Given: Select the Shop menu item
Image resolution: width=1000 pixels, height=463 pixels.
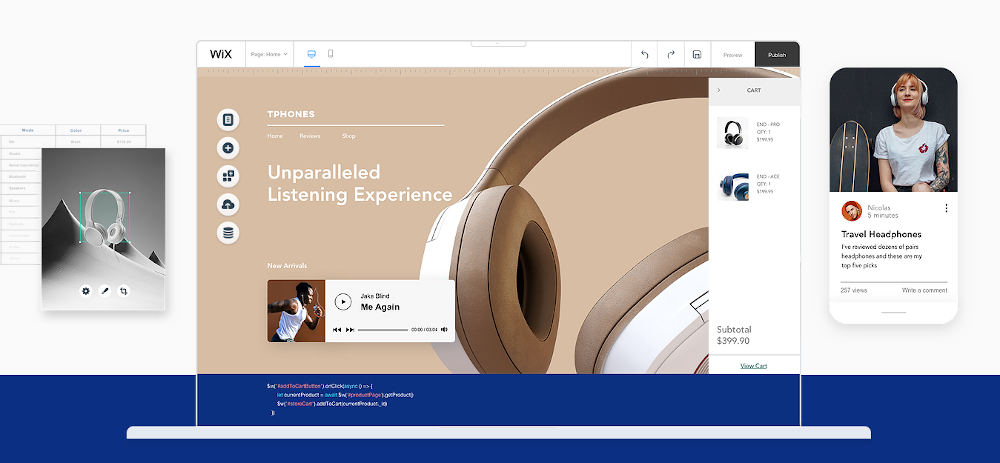Looking at the screenshot, I should coord(348,136).
